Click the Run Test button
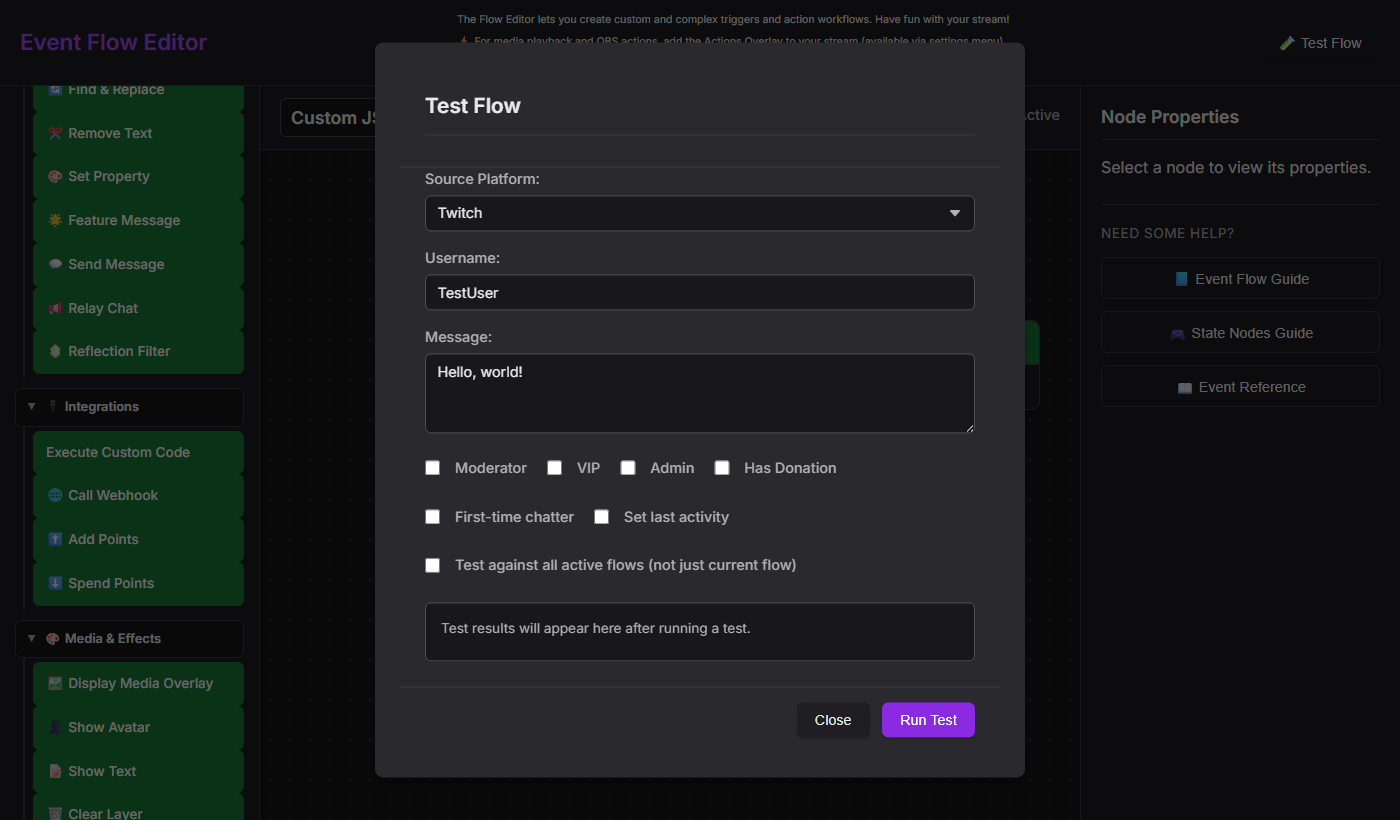 pos(928,719)
